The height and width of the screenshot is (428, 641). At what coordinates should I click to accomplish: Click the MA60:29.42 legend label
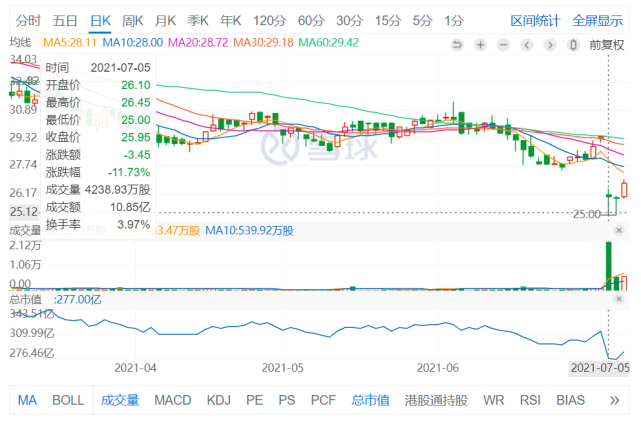[x=329, y=43]
